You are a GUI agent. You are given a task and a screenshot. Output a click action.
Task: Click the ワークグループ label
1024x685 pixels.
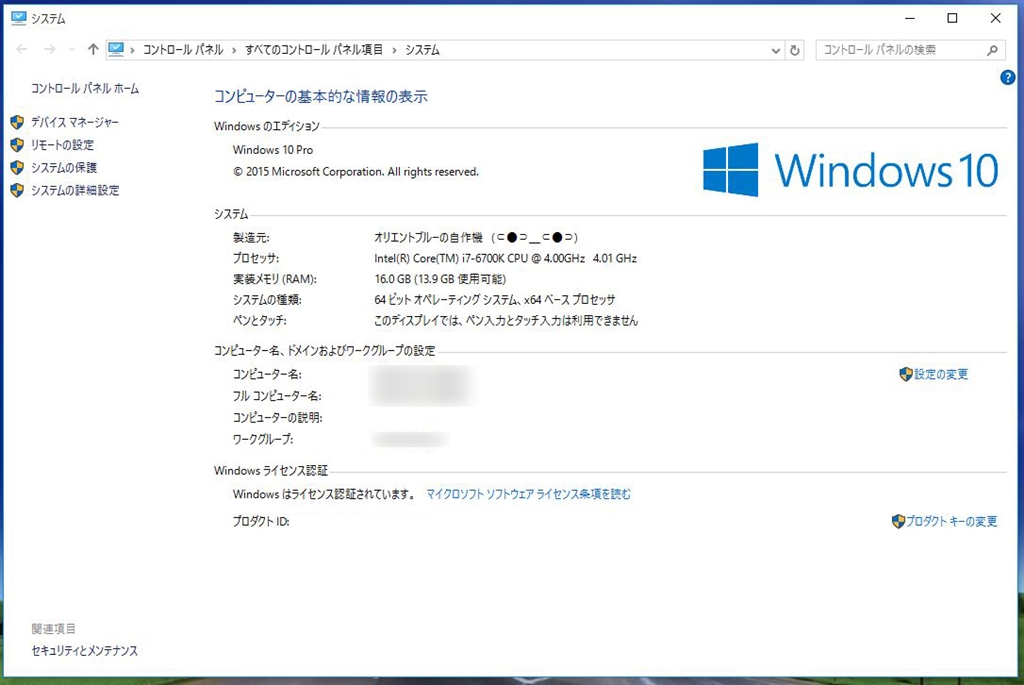(263, 439)
